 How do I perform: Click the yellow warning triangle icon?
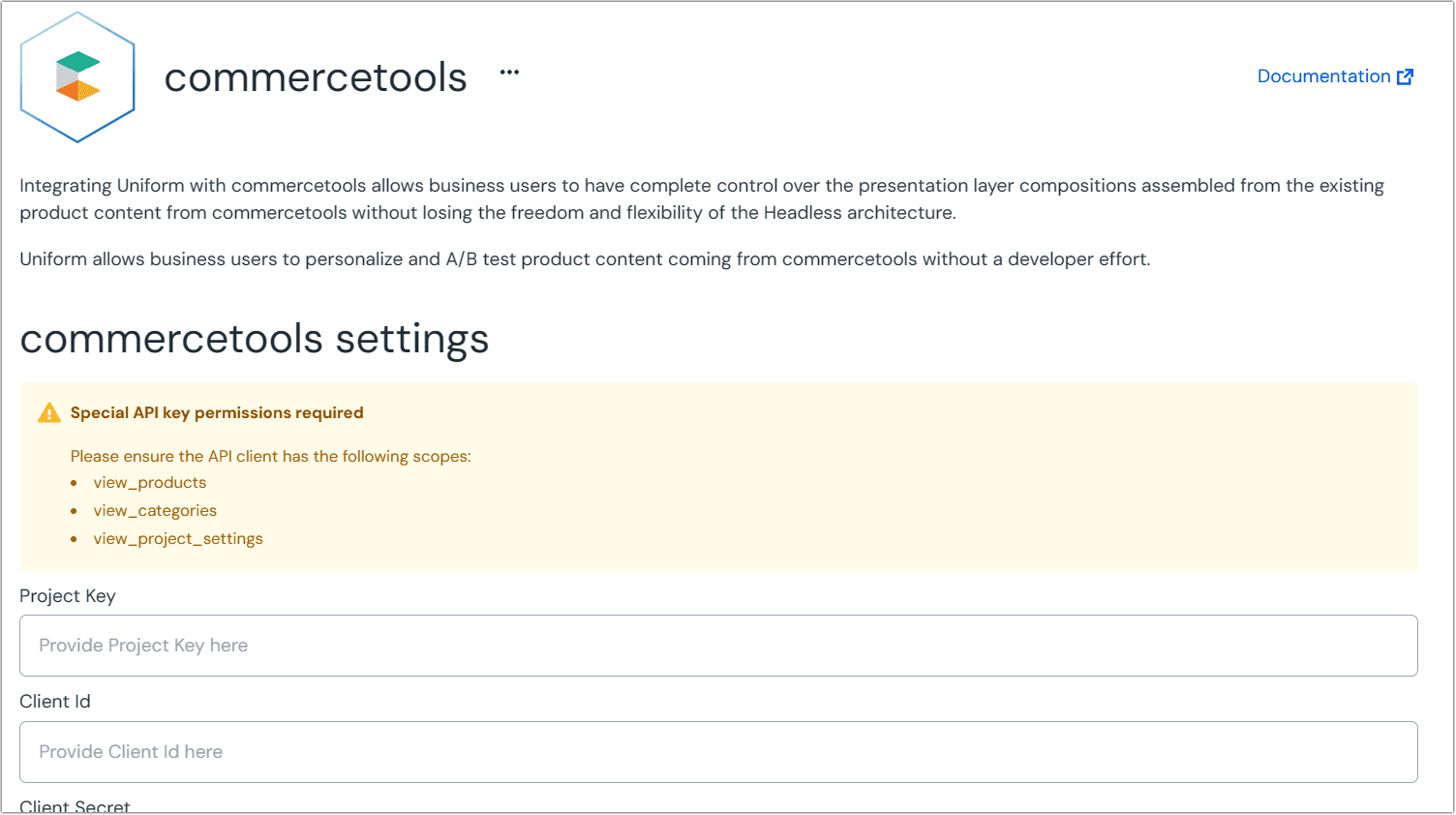[48, 413]
